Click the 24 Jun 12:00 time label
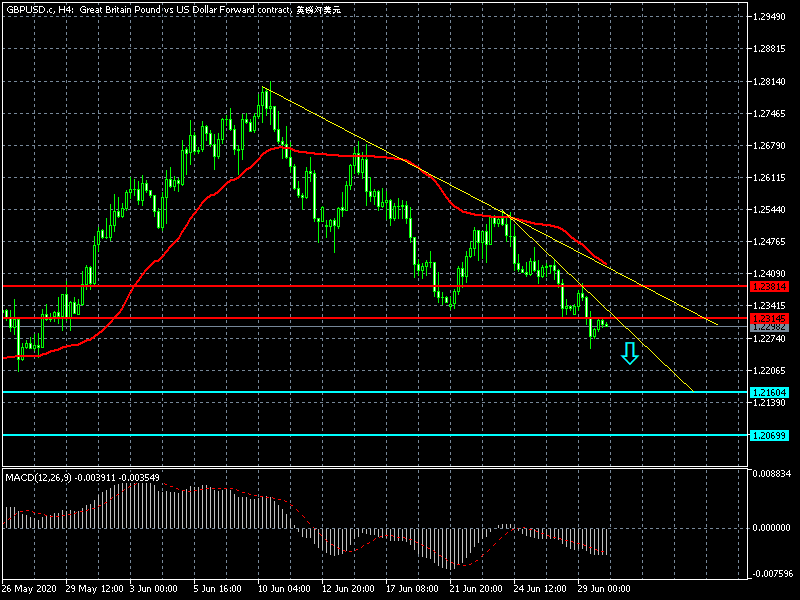This screenshot has height=600, width=800. click(x=541, y=587)
